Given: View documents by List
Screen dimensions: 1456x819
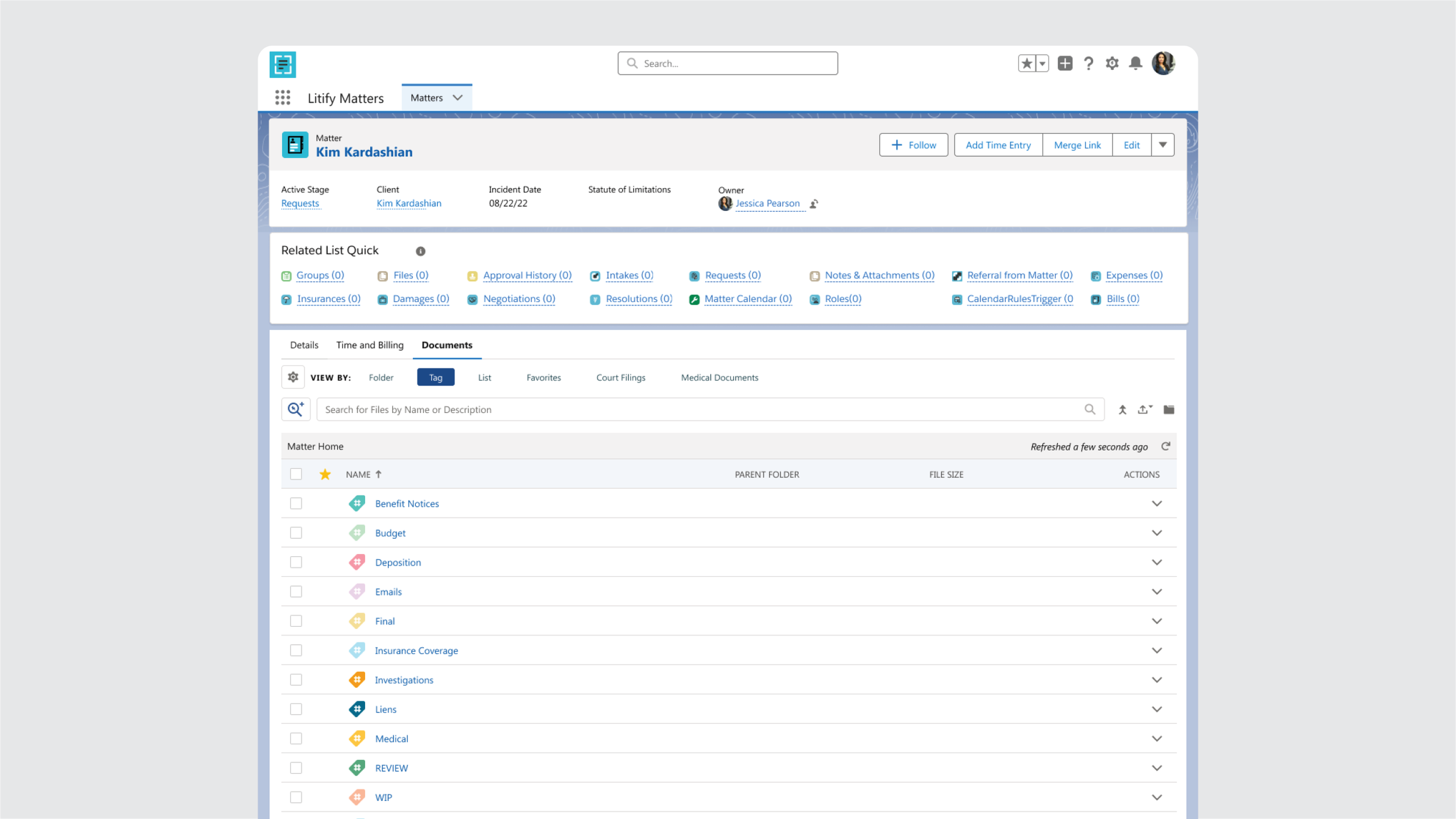Looking at the screenshot, I should click(485, 377).
